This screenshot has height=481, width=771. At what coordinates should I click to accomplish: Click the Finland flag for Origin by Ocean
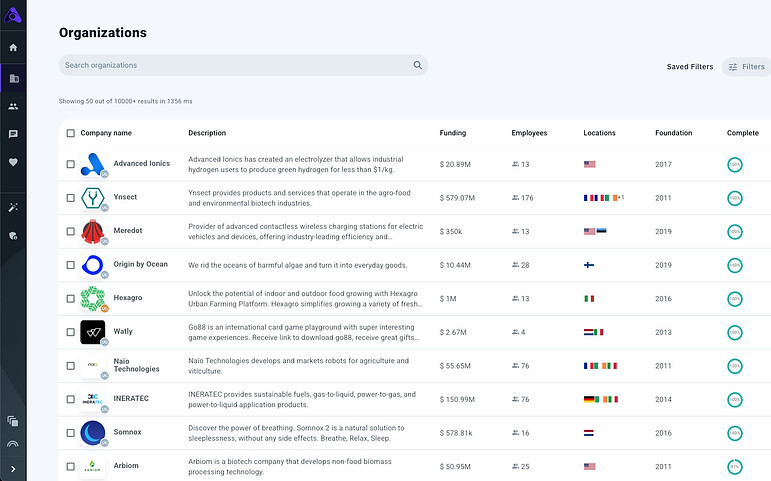click(x=589, y=265)
